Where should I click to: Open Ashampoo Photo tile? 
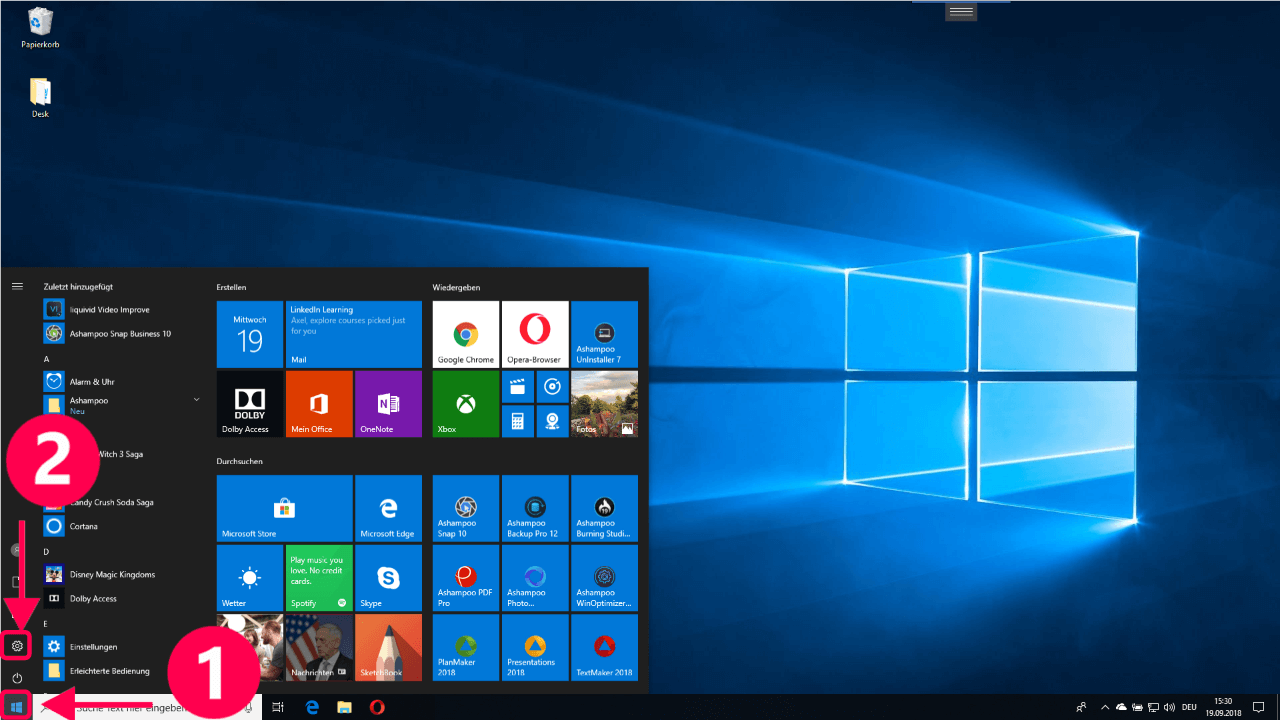point(535,578)
